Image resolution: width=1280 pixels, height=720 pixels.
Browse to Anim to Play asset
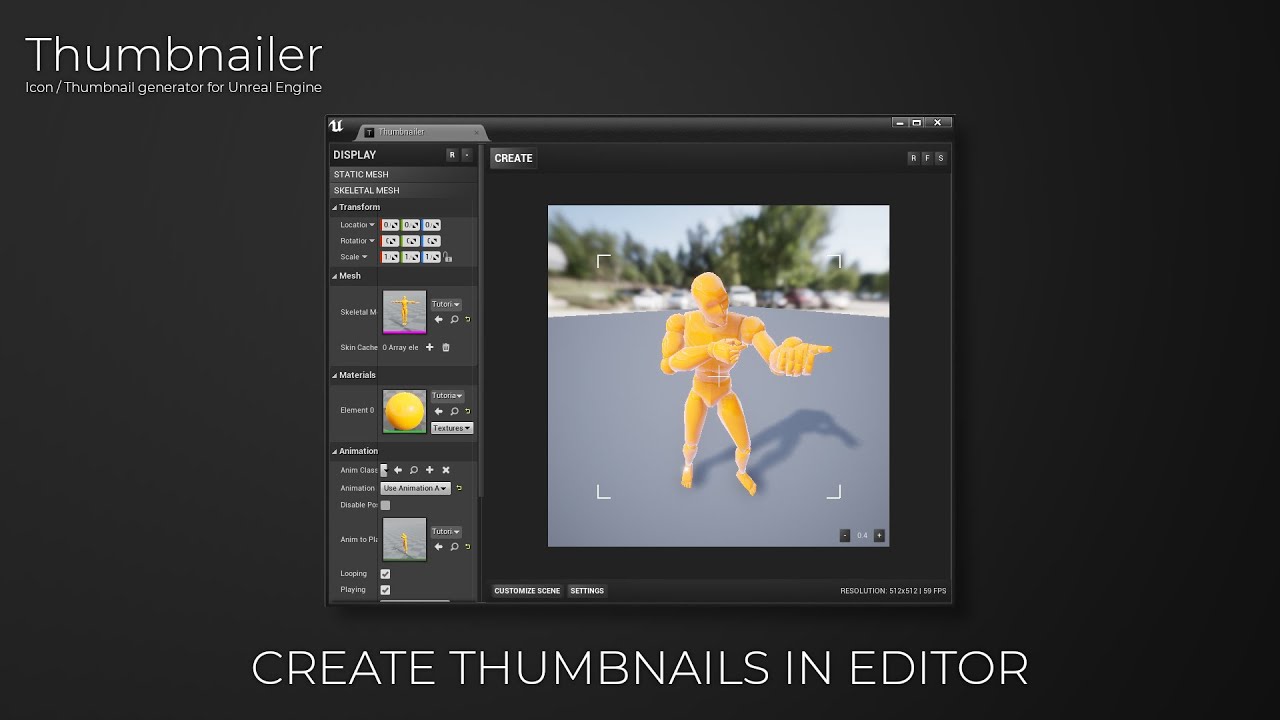click(x=454, y=547)
